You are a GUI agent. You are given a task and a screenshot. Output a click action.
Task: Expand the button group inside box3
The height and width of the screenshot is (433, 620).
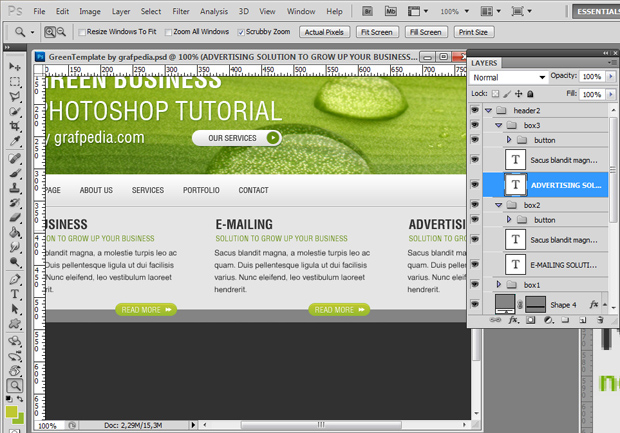coord(509,140)
